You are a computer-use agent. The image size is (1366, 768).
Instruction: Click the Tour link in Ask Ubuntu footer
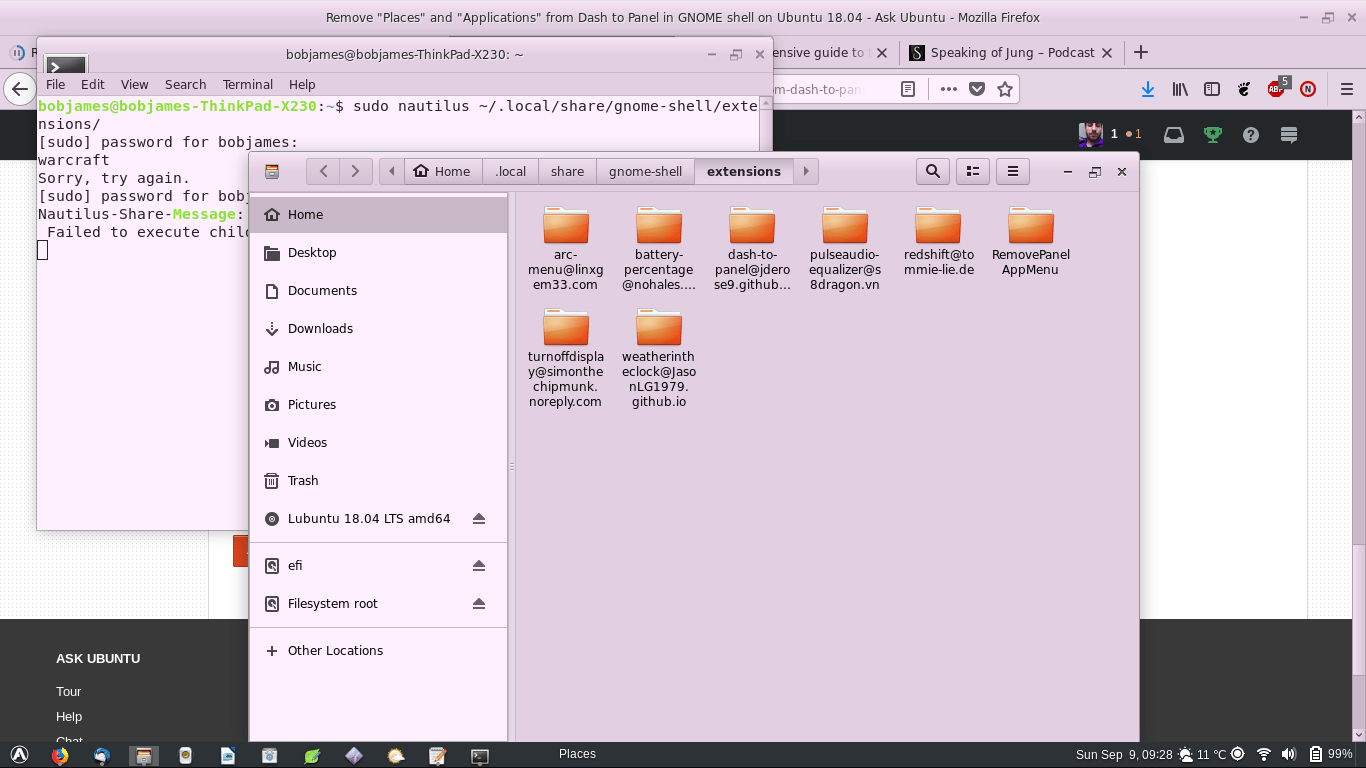pos(68,691)
